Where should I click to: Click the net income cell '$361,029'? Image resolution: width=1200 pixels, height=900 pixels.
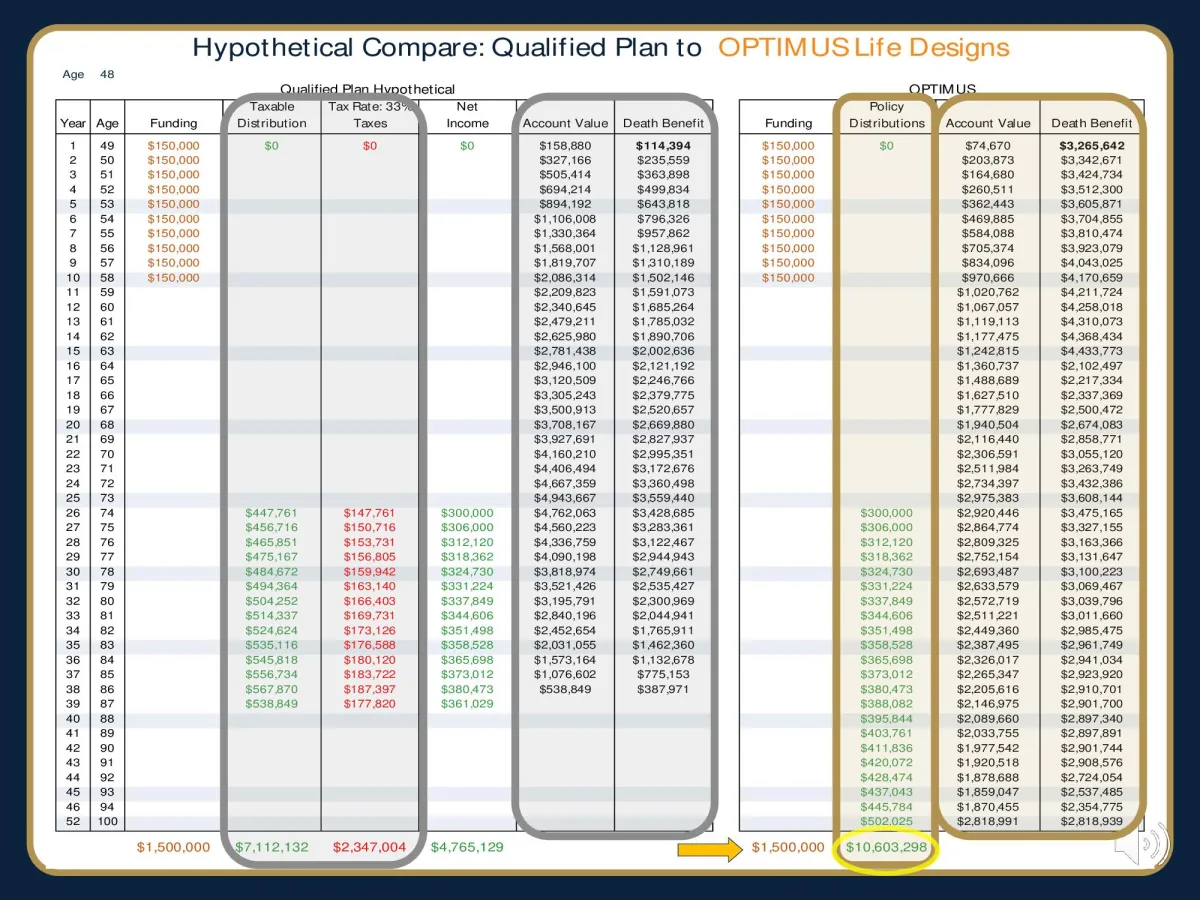tap(467, 704)
